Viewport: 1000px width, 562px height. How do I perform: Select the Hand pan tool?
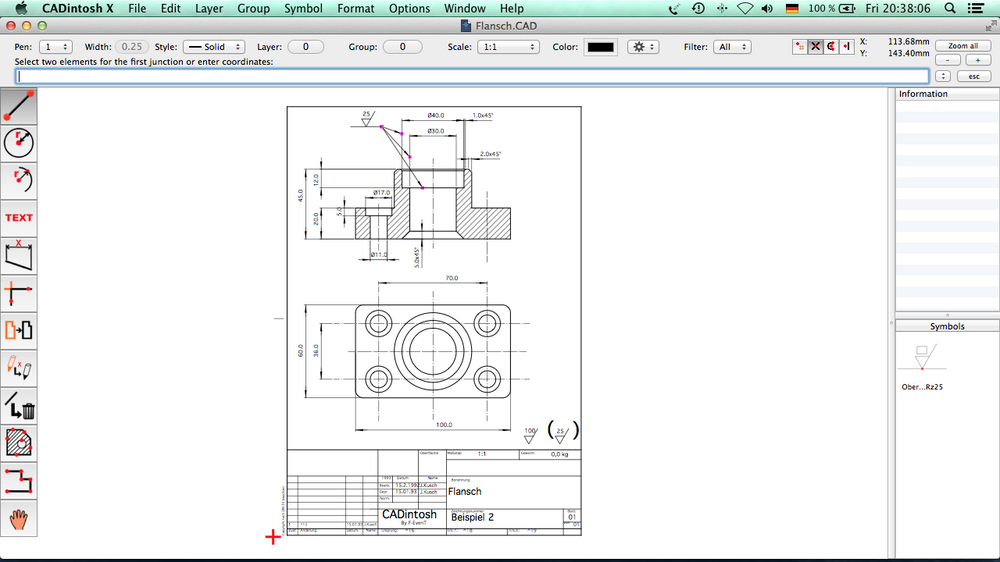point(18,519)
